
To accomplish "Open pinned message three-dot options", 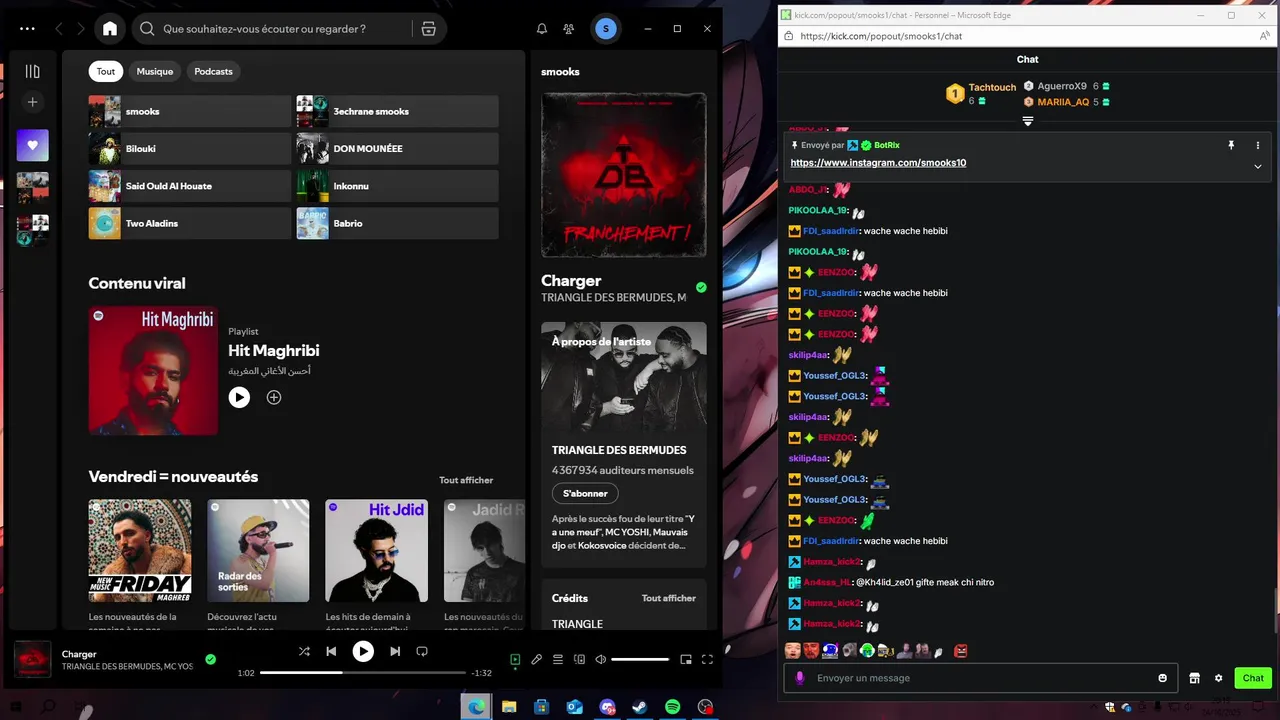I will [1258, 145].
